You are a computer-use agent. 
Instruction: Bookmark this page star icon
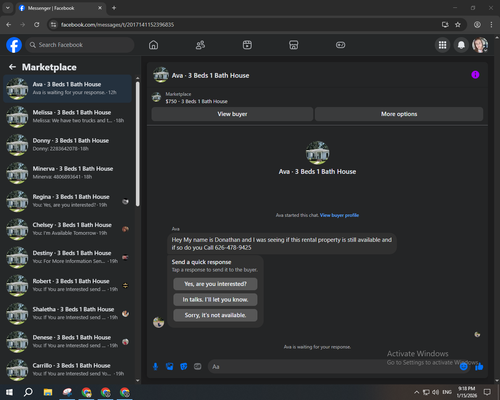point(458,25)
